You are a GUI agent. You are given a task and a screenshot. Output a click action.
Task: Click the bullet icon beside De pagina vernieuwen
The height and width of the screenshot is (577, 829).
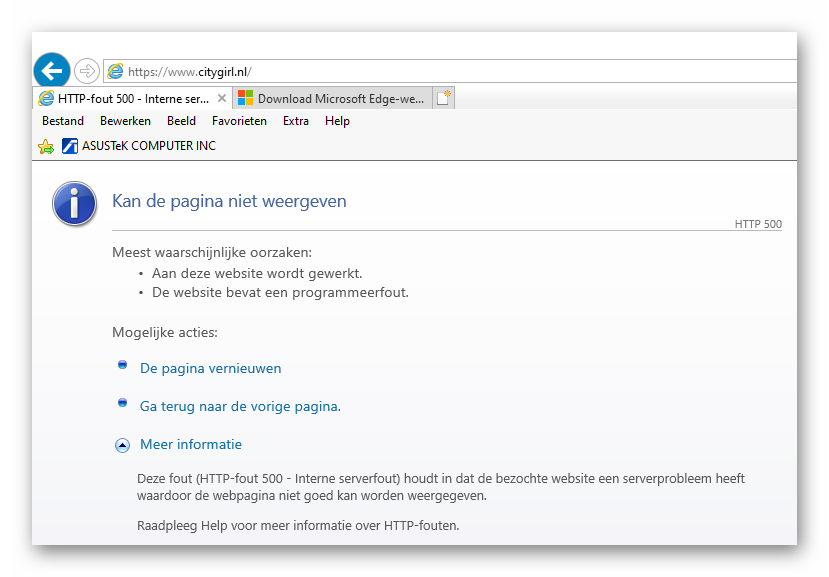click(x=122, y=366)
